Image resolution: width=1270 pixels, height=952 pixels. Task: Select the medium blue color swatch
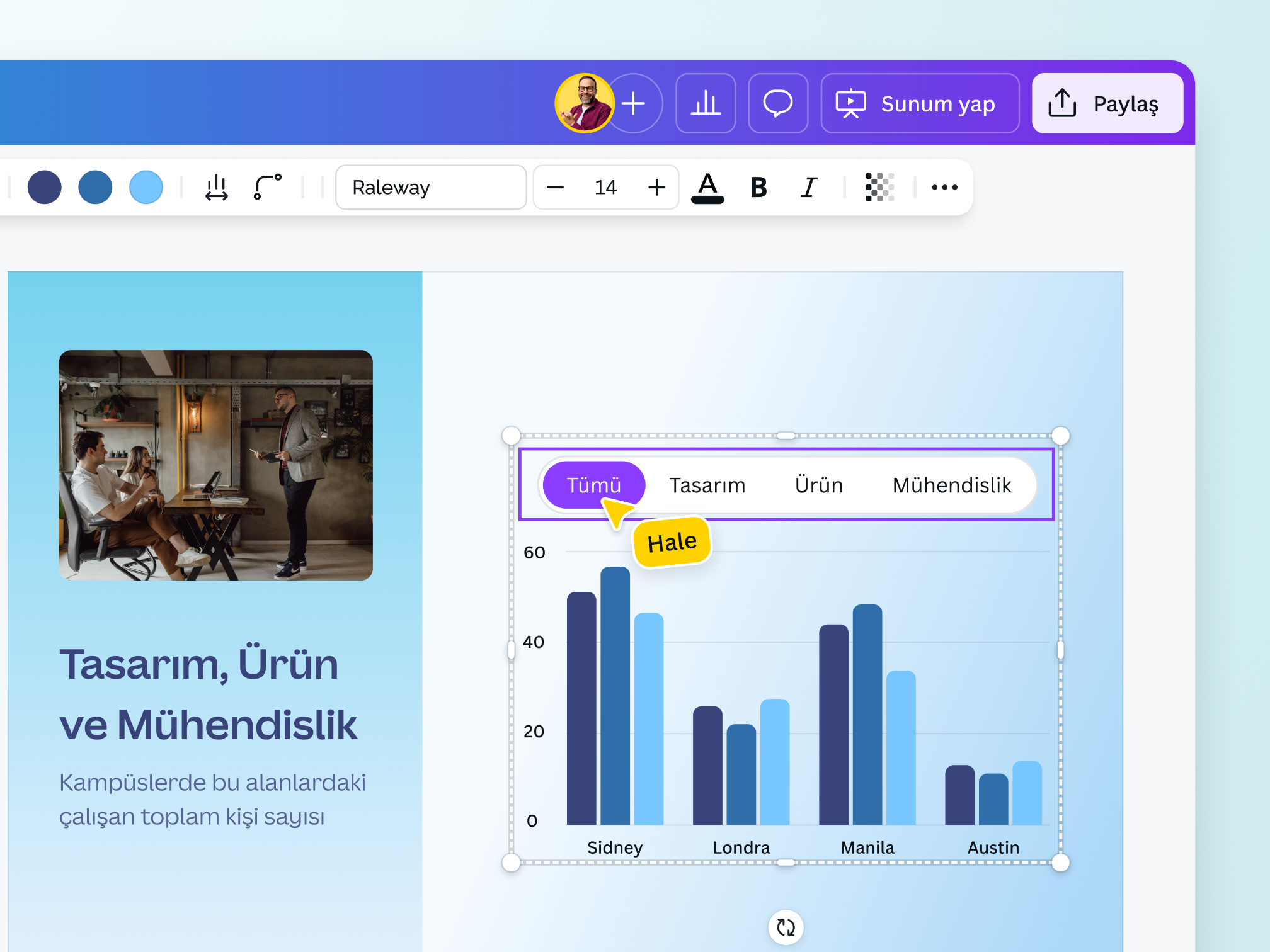(95, 187)
